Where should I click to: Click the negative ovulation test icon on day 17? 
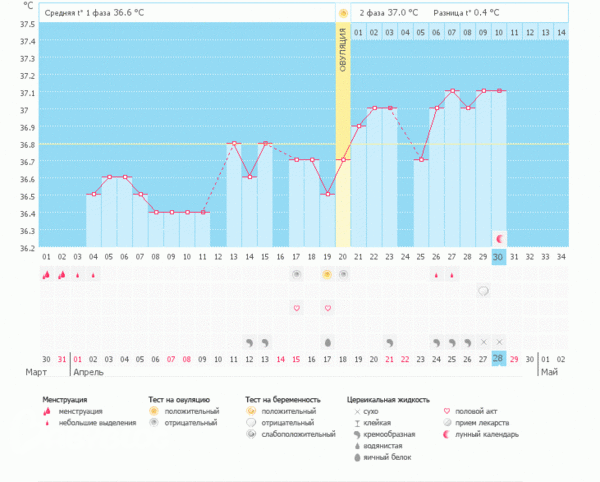coord(296,274)
